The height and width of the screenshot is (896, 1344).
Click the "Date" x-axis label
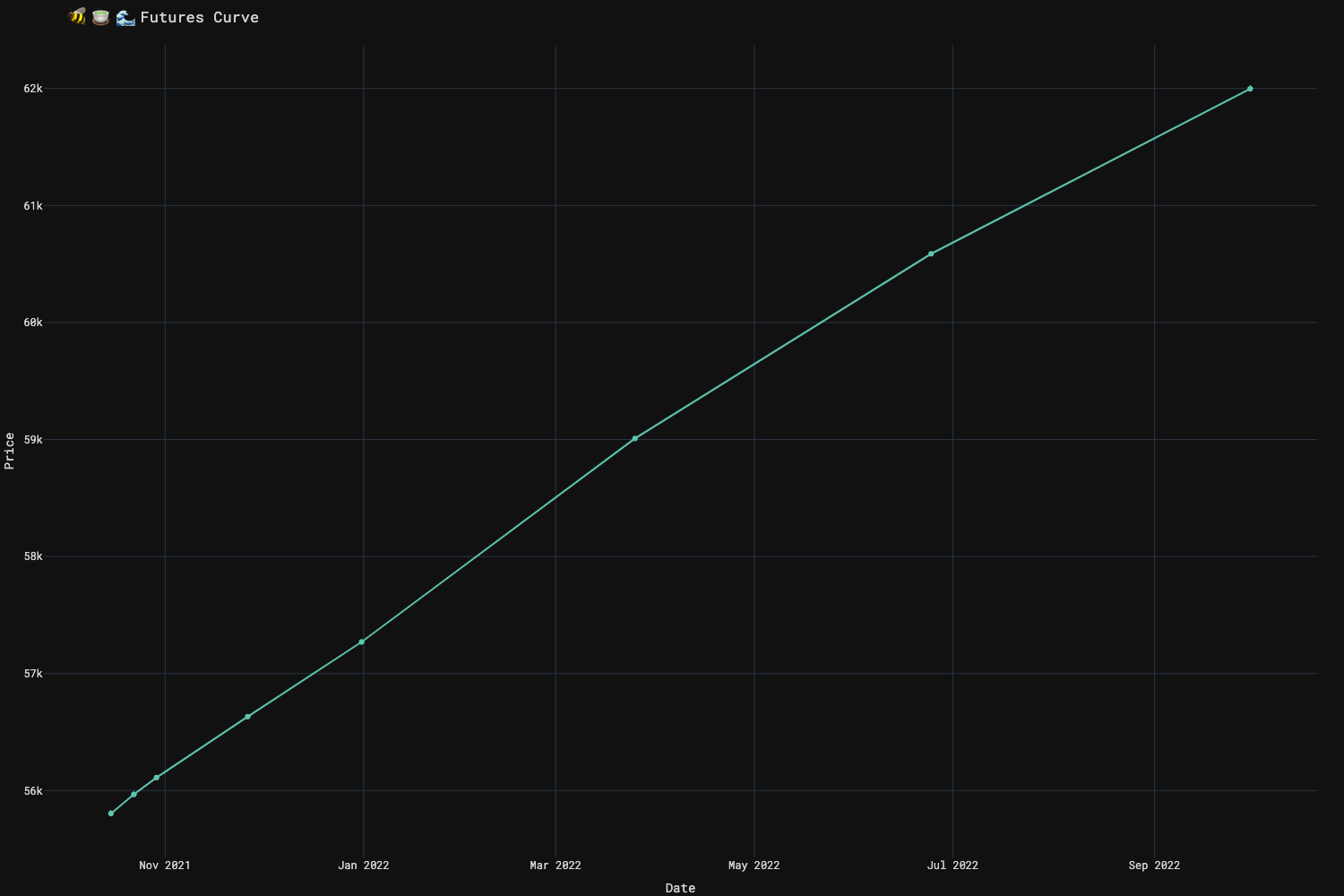(x=680, y=888)
